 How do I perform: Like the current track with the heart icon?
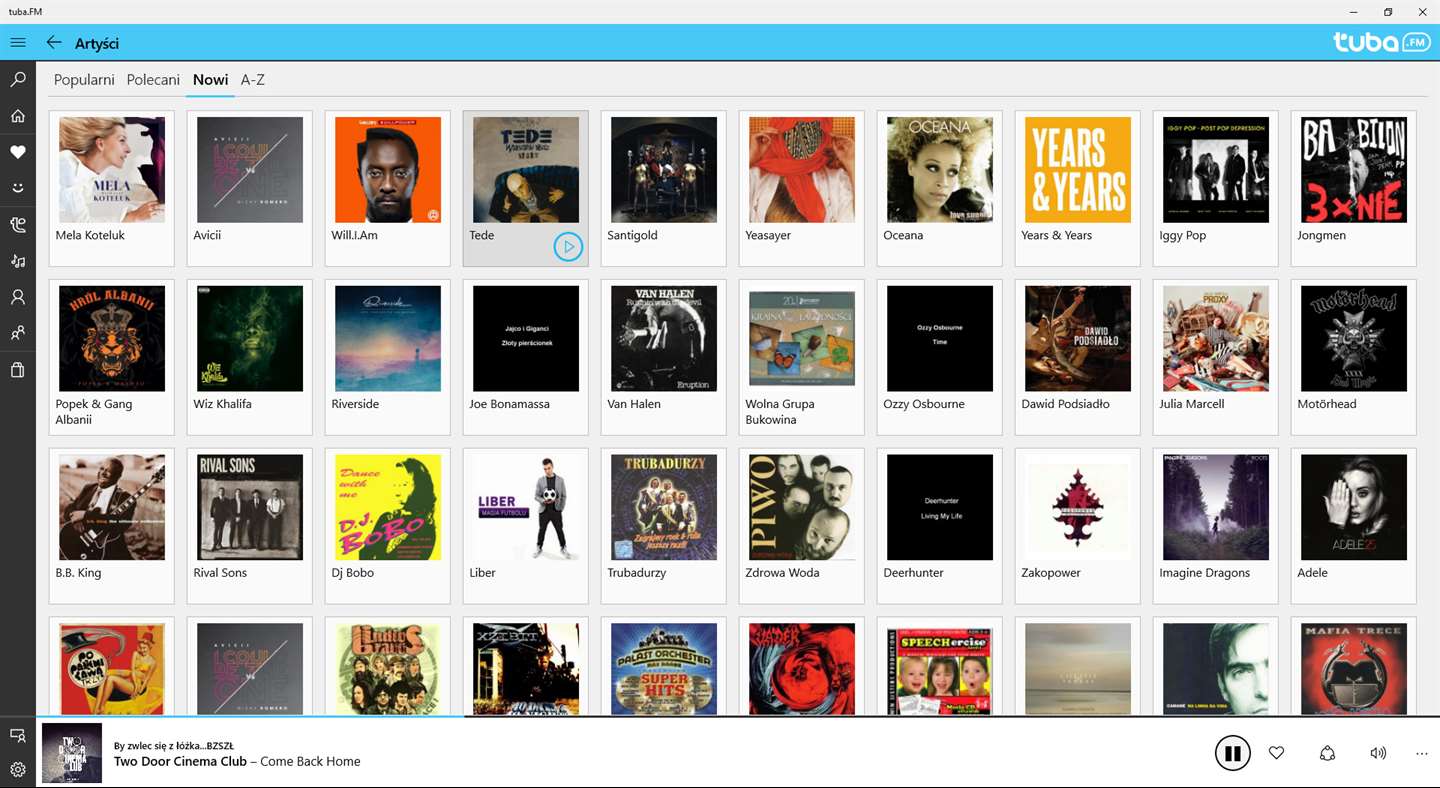click(x=1276, y=753)
